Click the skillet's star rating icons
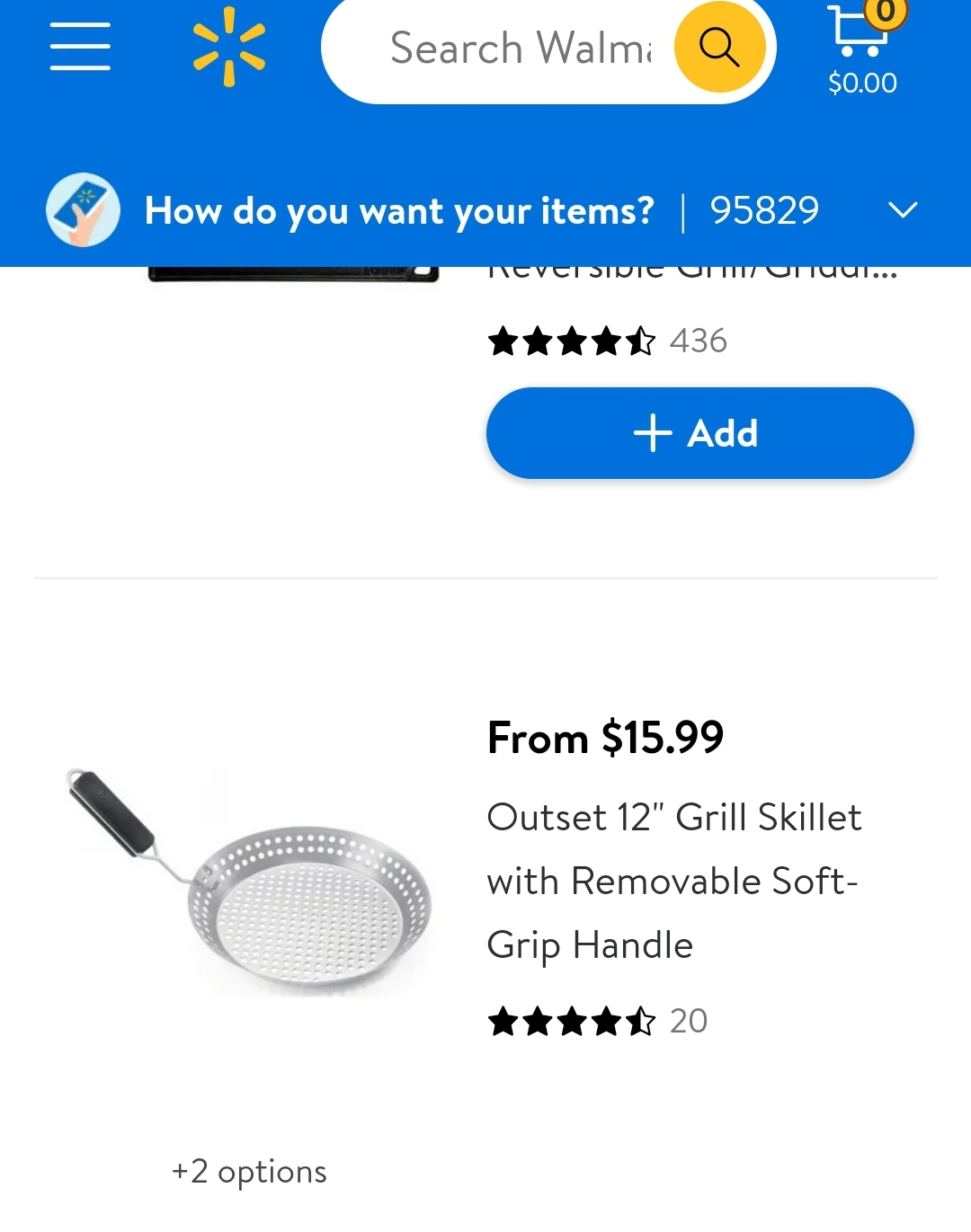The height and width of the screenshot is (1232, 971). [571, 1022]
